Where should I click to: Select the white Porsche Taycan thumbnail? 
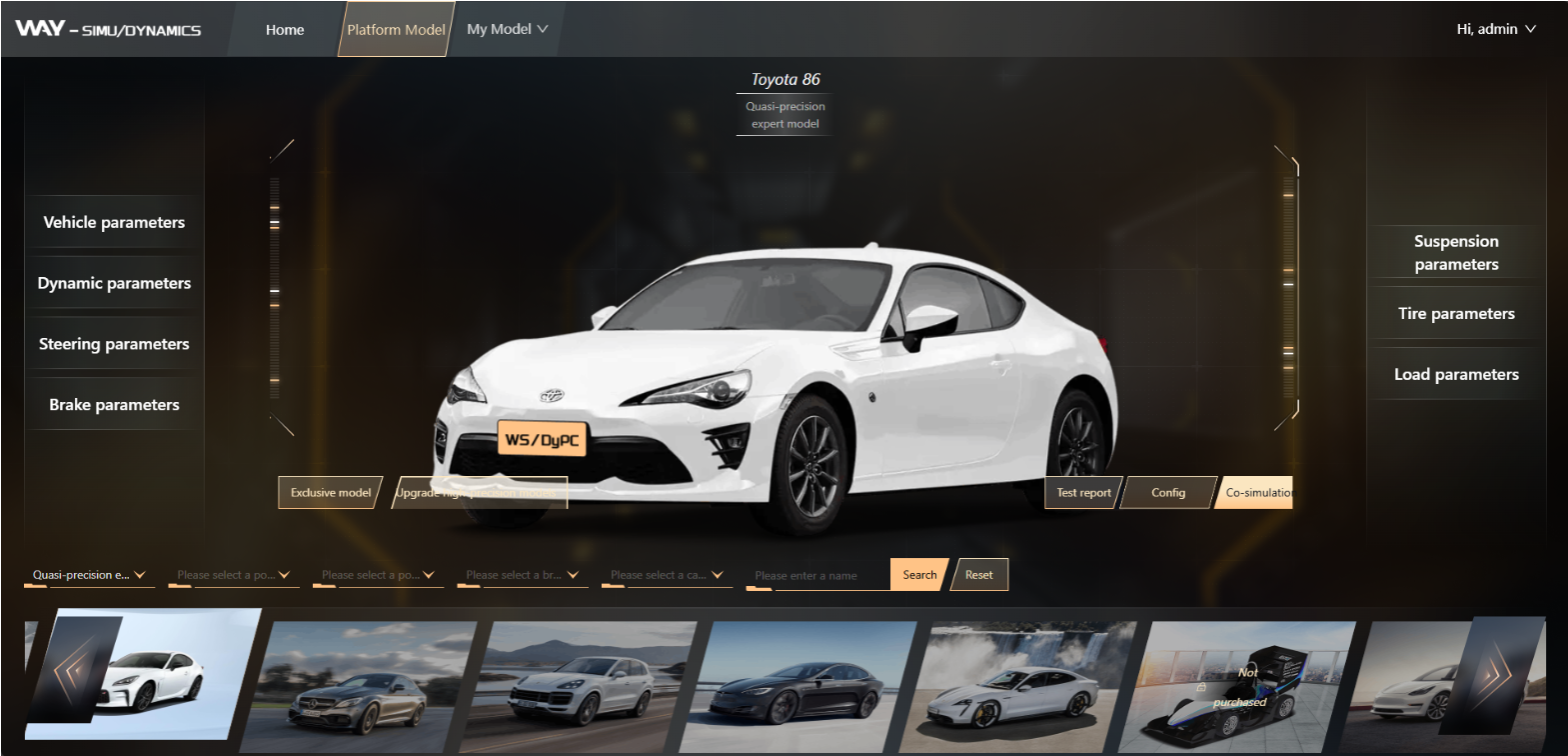[x=1017, y=687]
